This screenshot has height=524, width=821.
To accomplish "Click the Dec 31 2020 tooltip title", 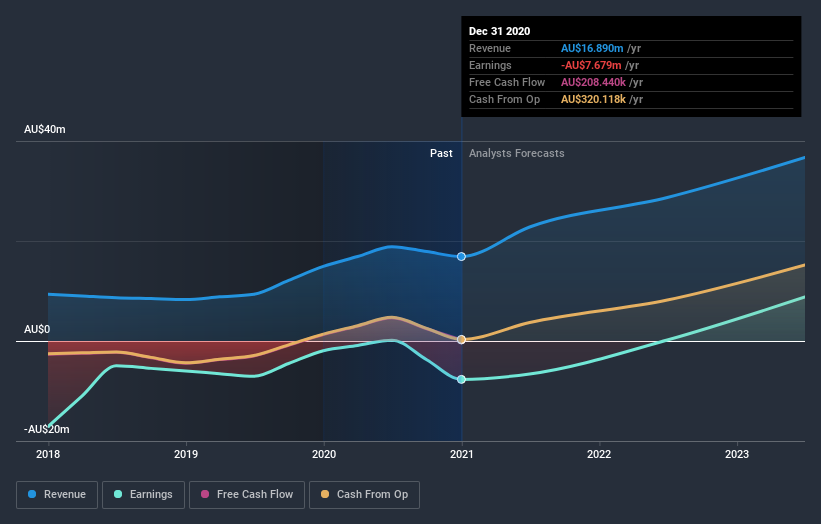I will point(500,31).
